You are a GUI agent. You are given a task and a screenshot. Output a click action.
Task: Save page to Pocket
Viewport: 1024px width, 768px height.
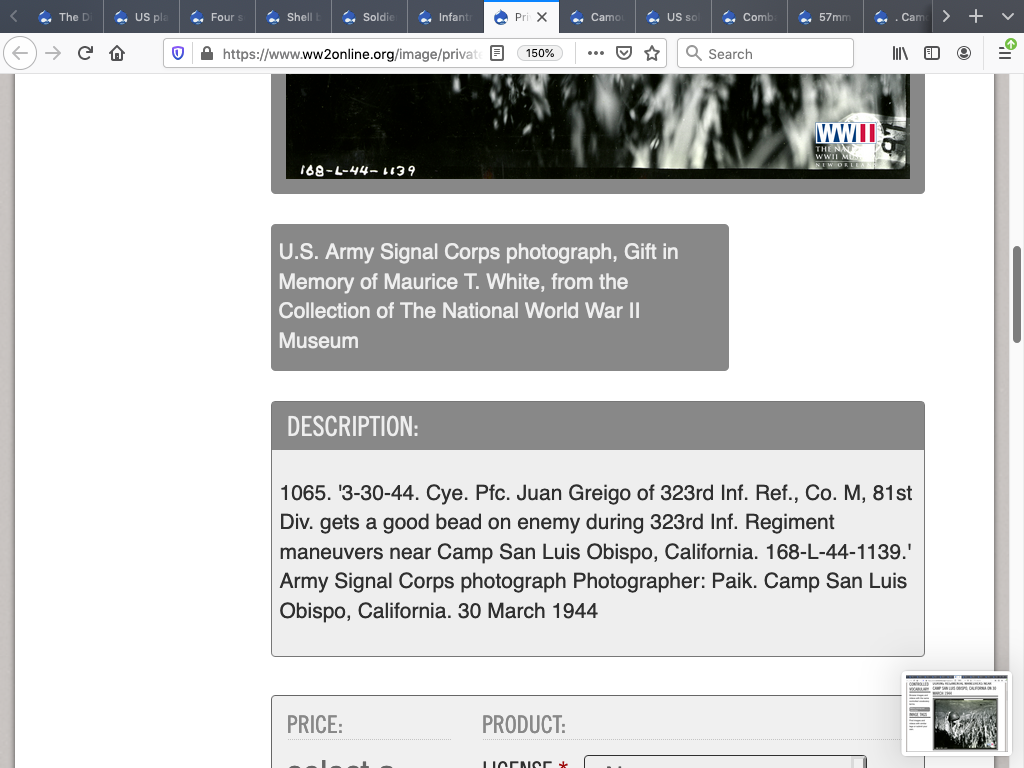coord(624,54)
